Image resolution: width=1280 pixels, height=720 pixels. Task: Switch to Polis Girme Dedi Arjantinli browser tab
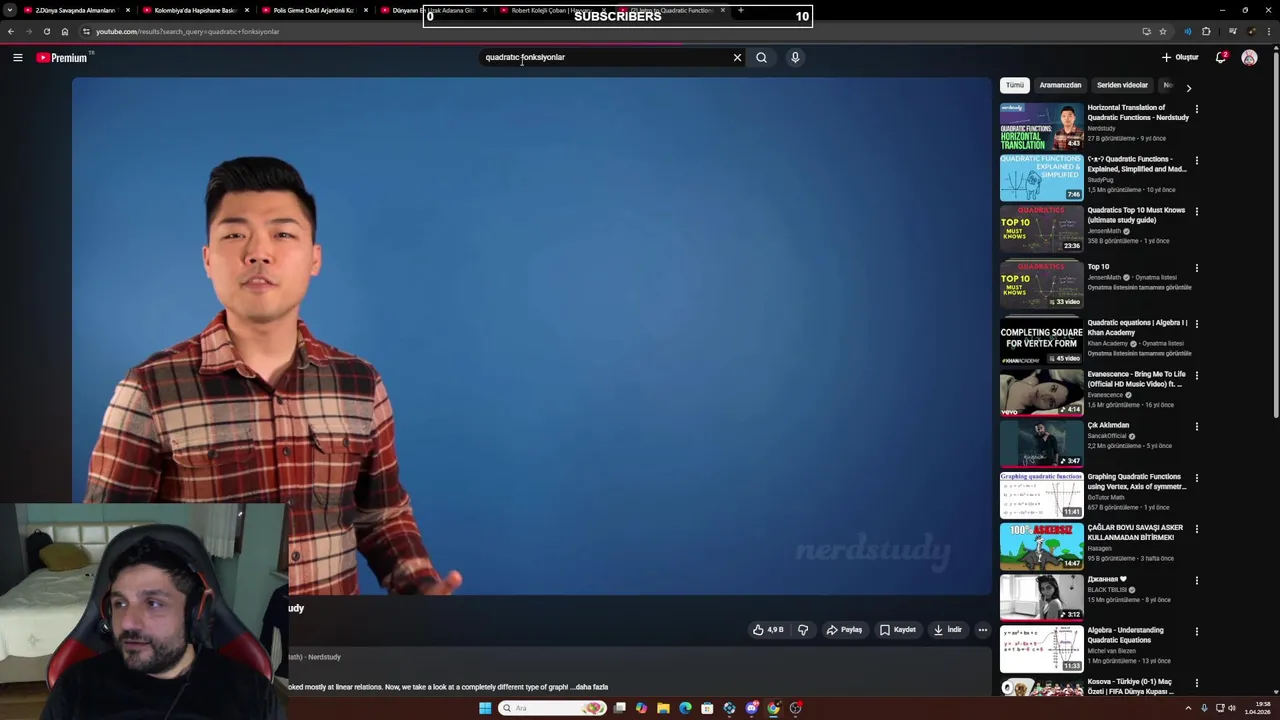tap(314, 10)
